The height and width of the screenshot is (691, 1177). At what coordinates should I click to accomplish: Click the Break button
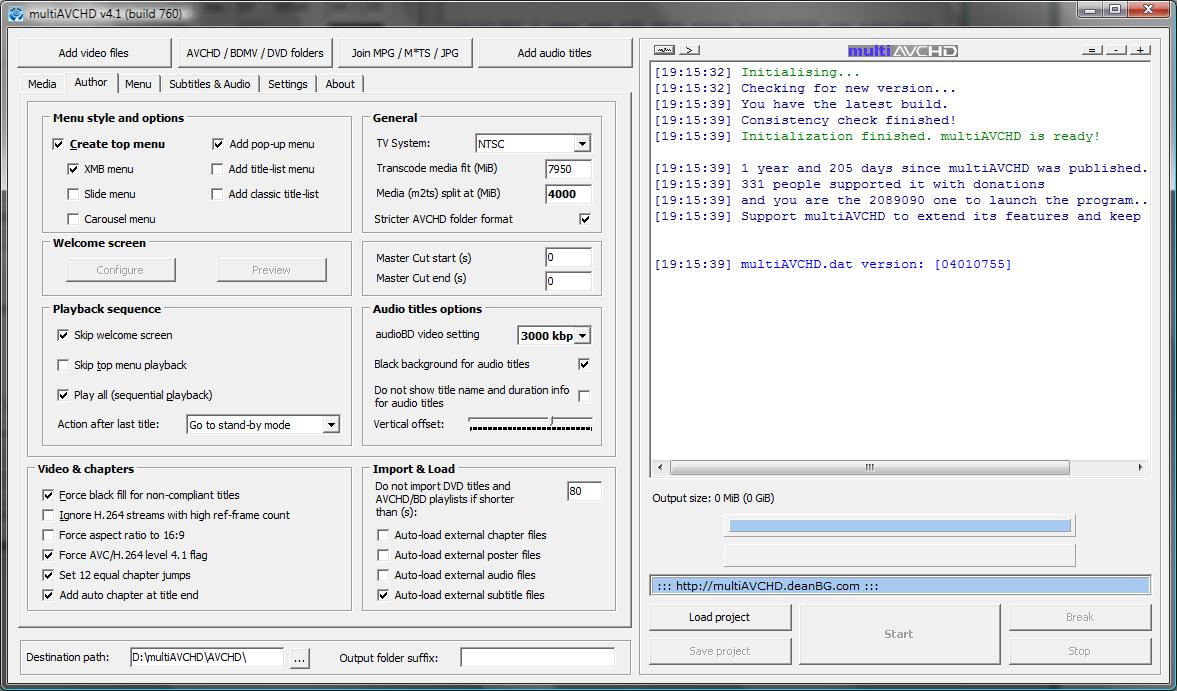[1079, 617]
